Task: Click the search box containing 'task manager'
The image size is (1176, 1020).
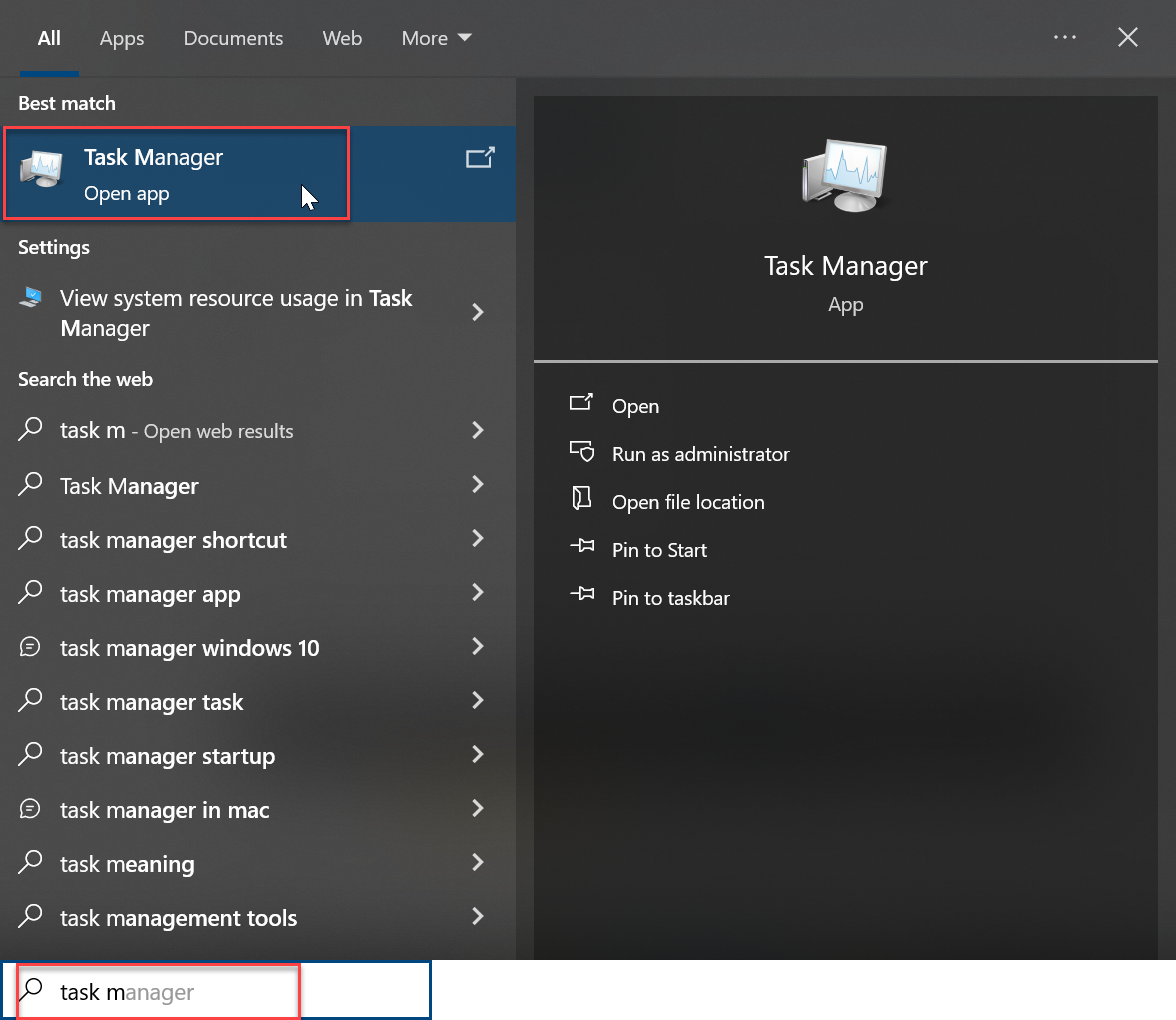Action: [x=216, y=991]
